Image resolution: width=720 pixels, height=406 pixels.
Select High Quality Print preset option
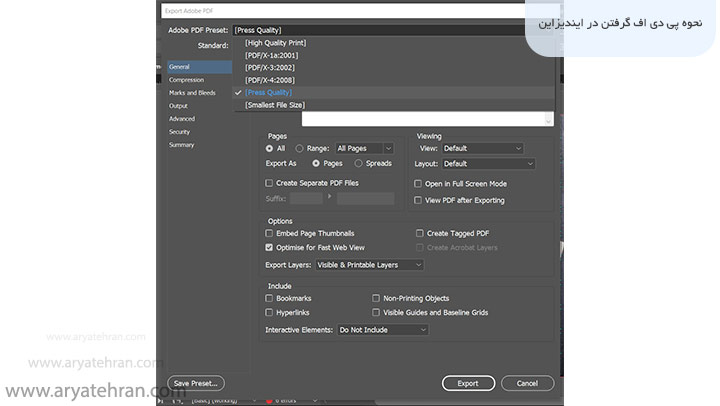[275, 43]
